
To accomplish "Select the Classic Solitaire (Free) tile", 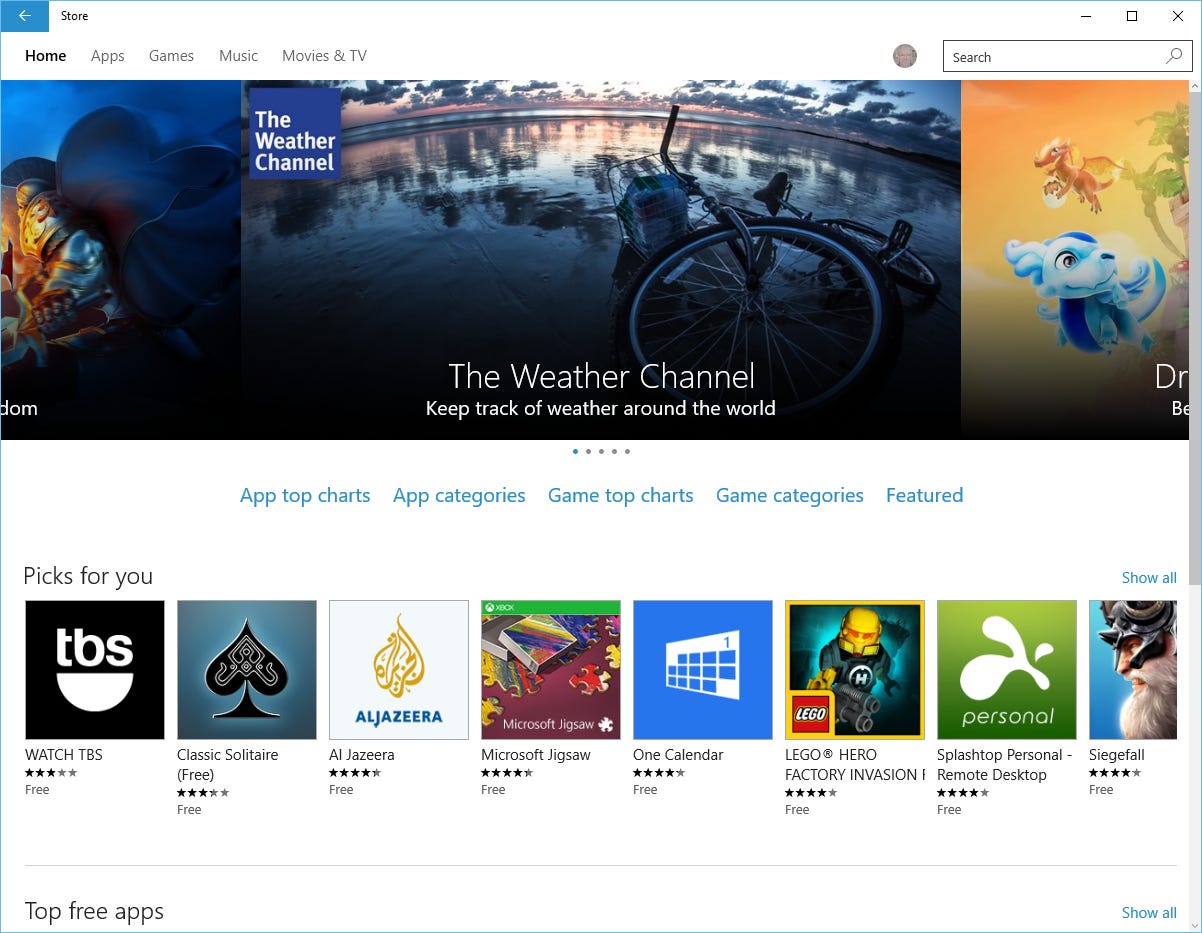I will click(246, 669).
